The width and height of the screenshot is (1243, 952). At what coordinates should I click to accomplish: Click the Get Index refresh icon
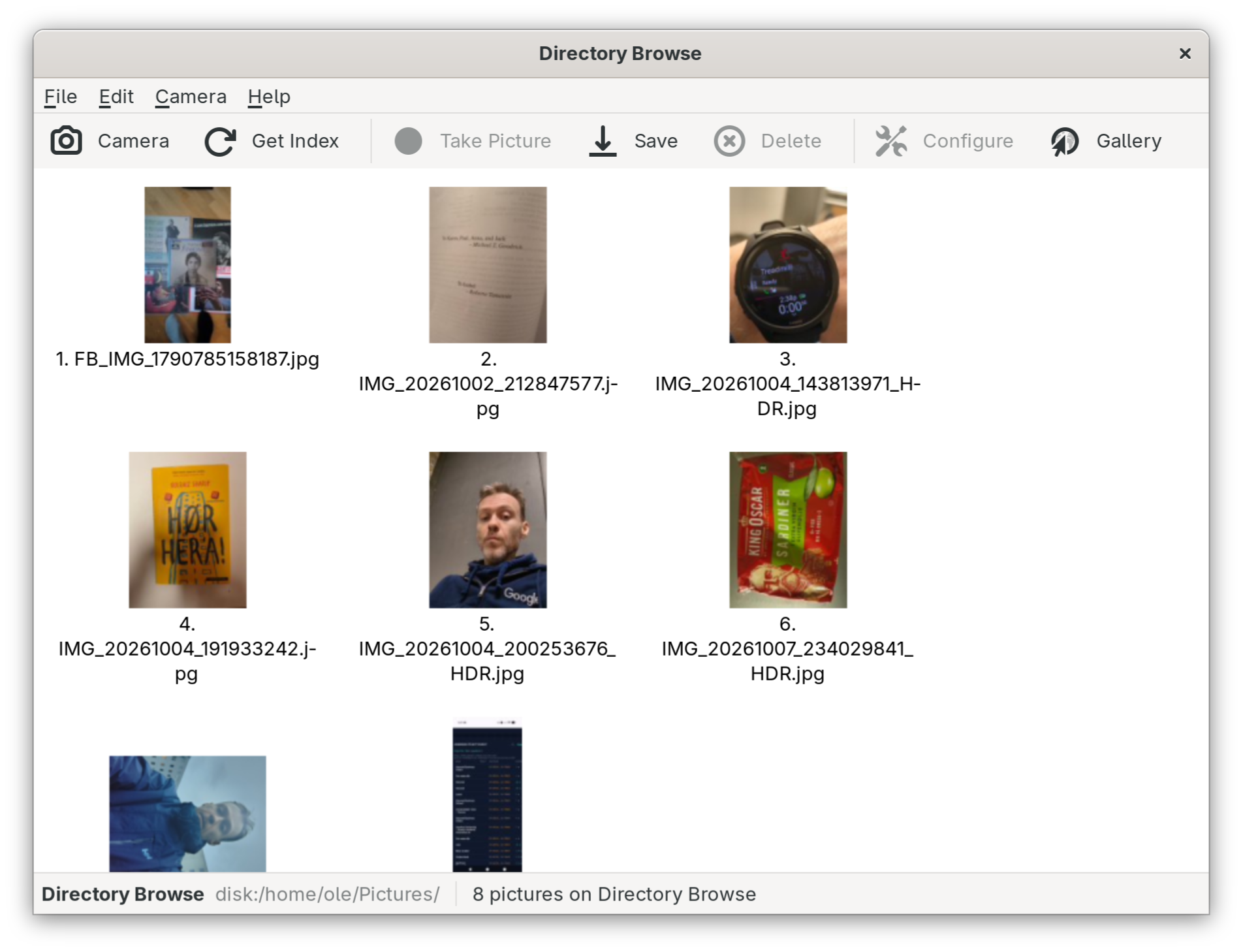click(x=220, y=141)
